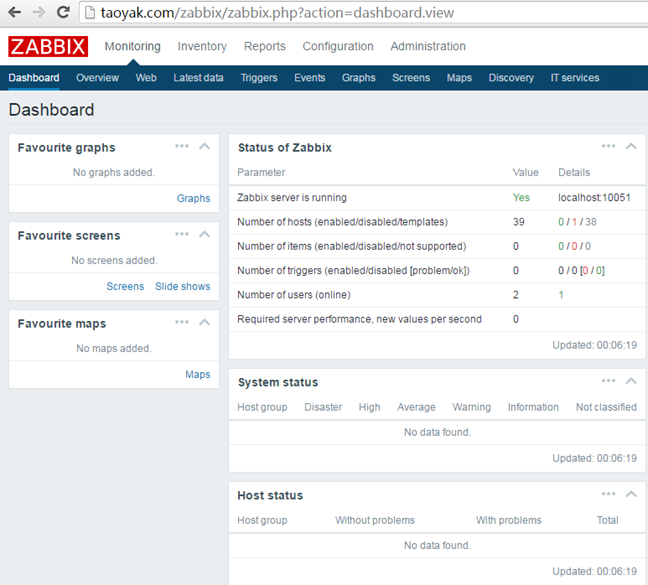Image resolution: width=648 pixels, height=585 pixels.
Task: Click 'No graphs added.' text
Action: pos(114,173)
